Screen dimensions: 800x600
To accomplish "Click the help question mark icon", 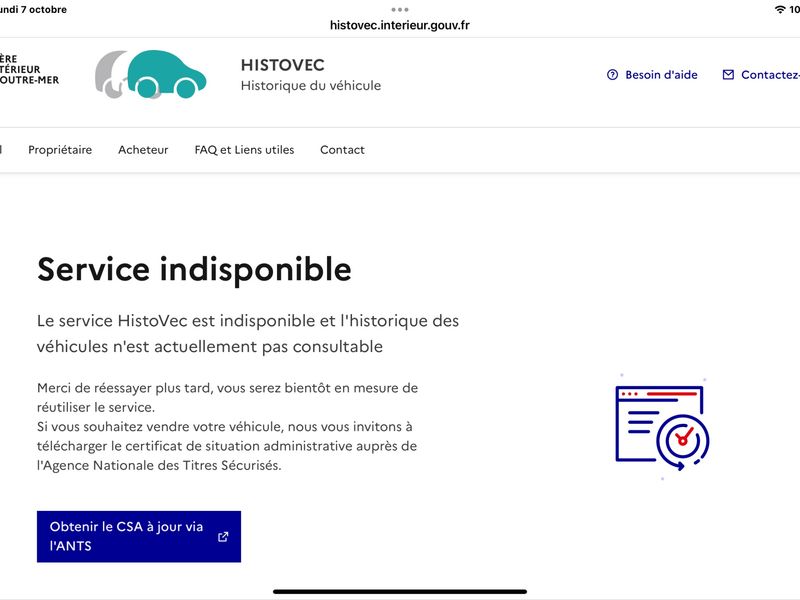I will click(612, 75).
